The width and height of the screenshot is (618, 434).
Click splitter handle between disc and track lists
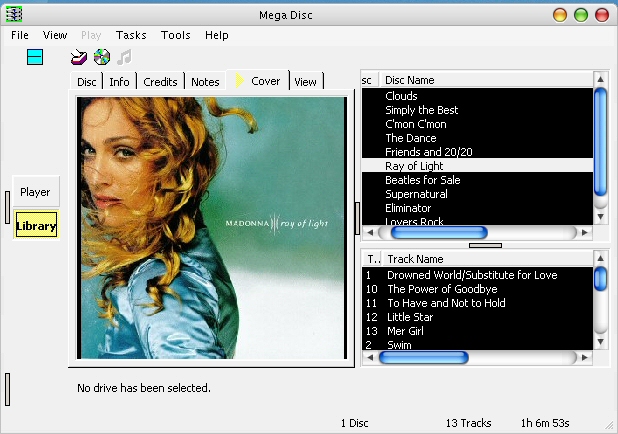pos(485,245)
